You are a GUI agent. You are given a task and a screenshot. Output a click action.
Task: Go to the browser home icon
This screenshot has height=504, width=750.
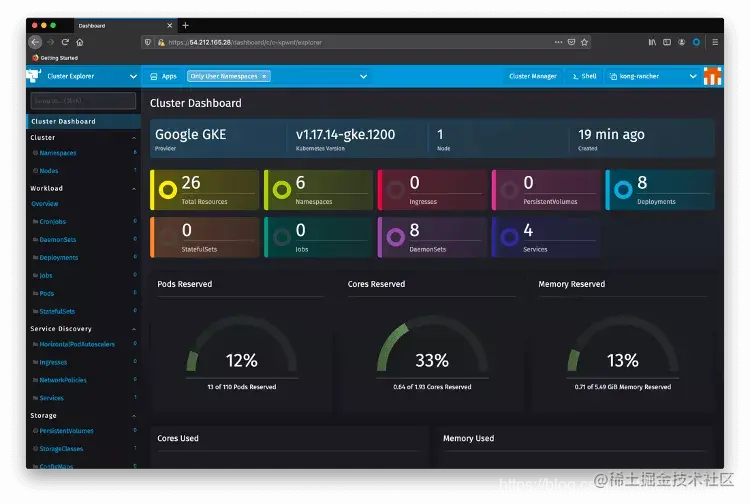pyautogui.click(x=80, y=42)
